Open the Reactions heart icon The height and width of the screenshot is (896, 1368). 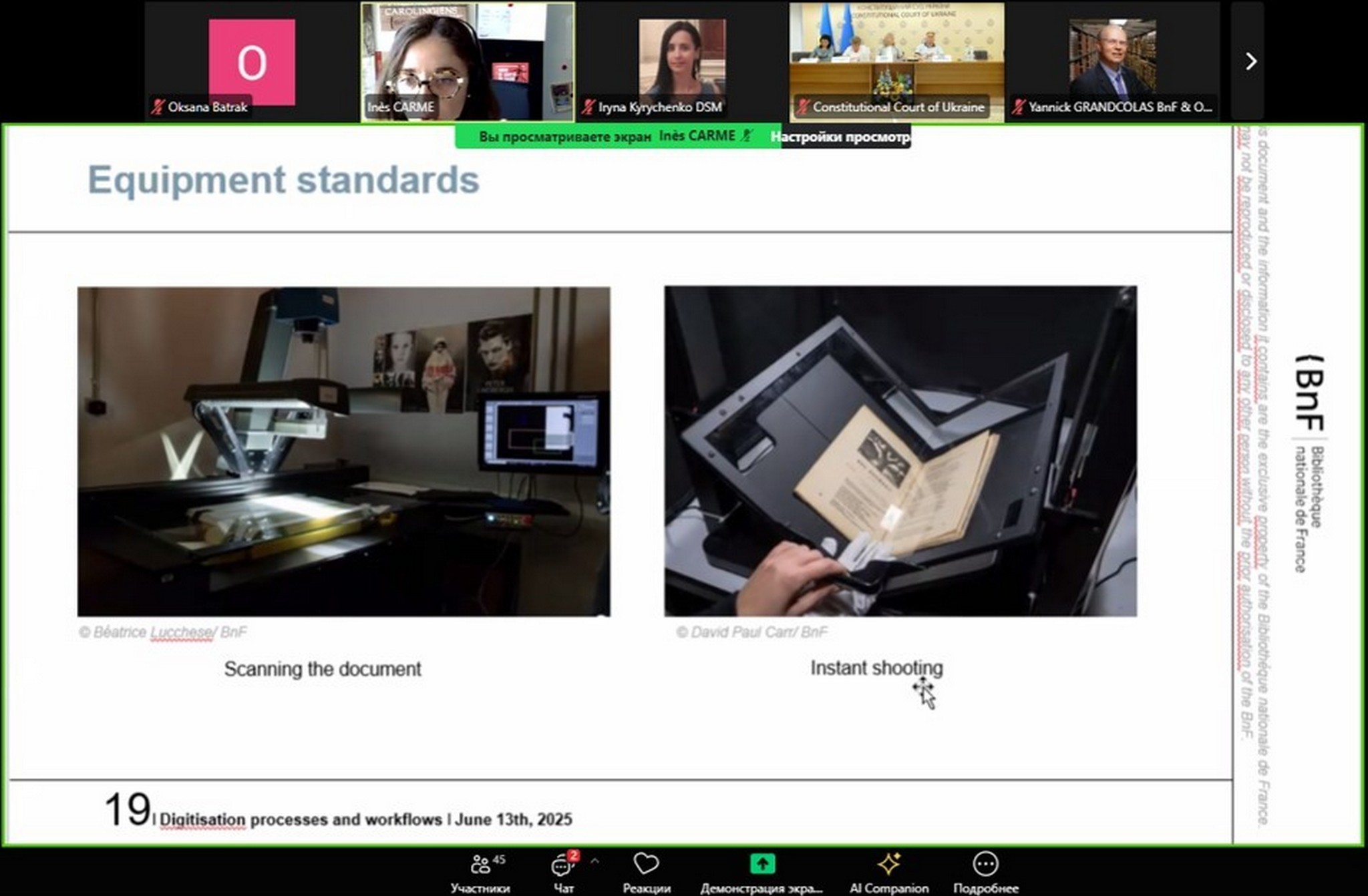[646, 863]
